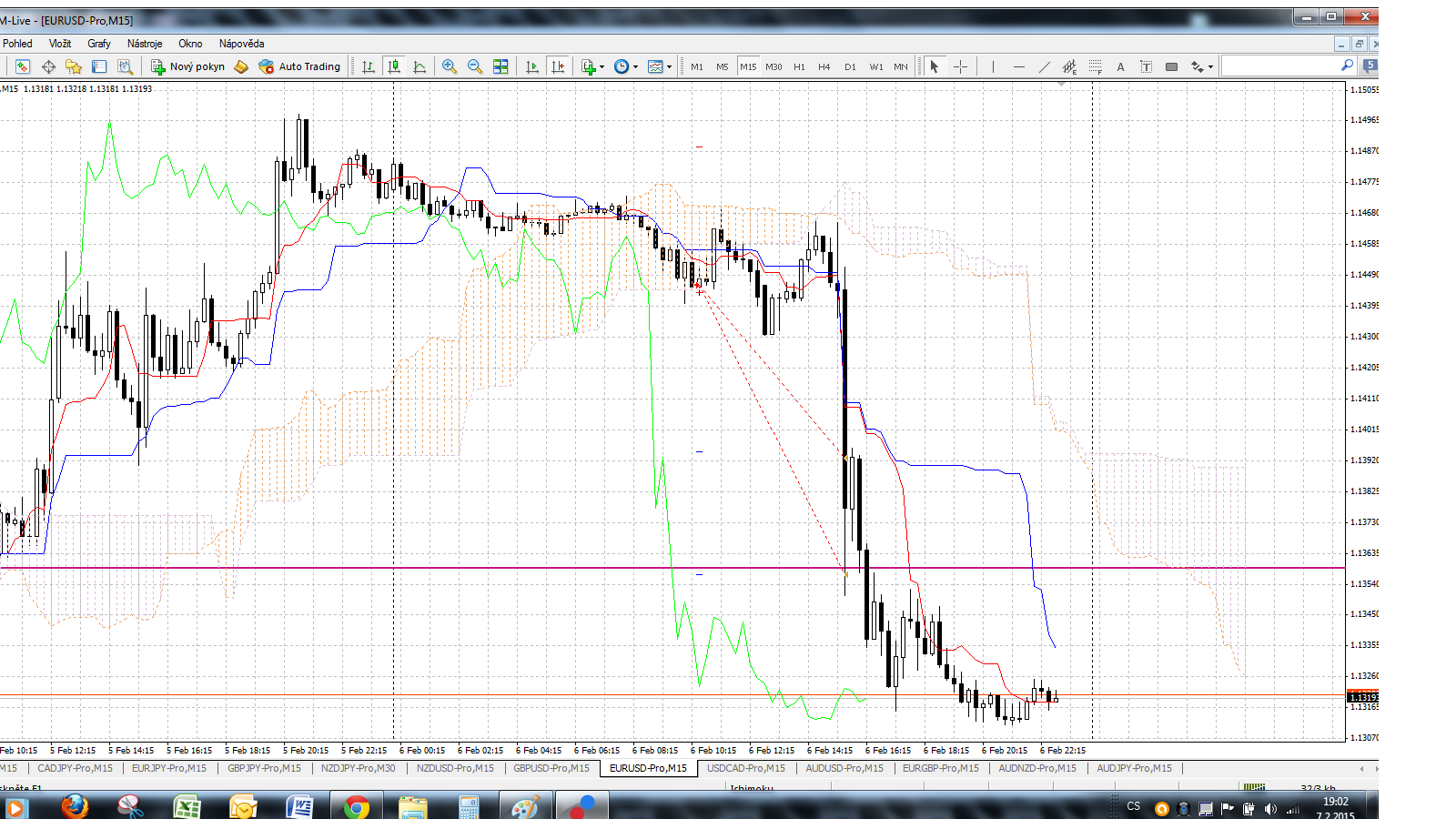Draw a vertical line on chart
The image size is (1456, 819).
pyautogui.click(x=993, y=66)
